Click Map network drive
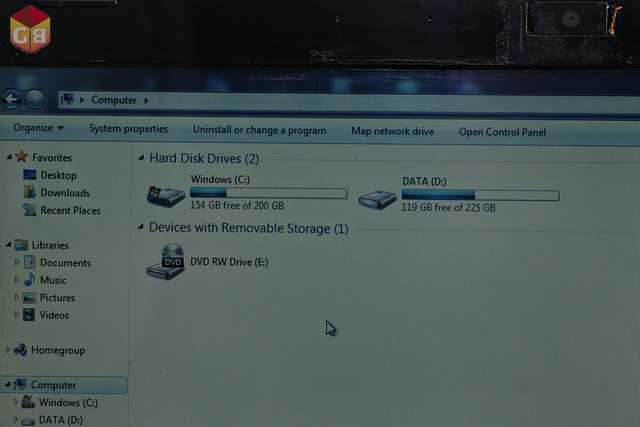This screenshot has height=427, width=640. 393,131
